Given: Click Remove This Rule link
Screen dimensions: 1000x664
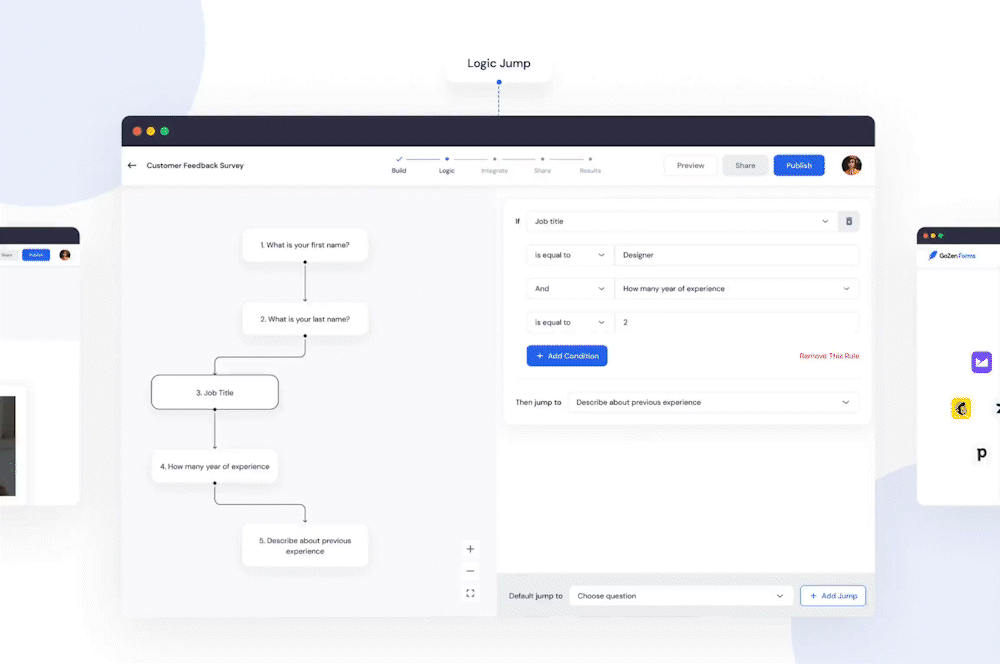Looking at the screenshot, I should click(829, 356).
